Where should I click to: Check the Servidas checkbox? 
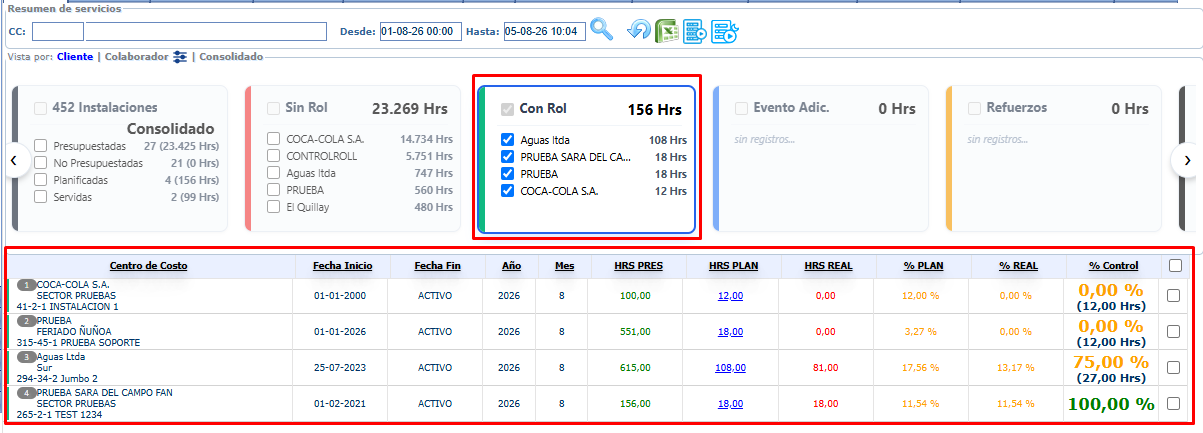(40, 196)
